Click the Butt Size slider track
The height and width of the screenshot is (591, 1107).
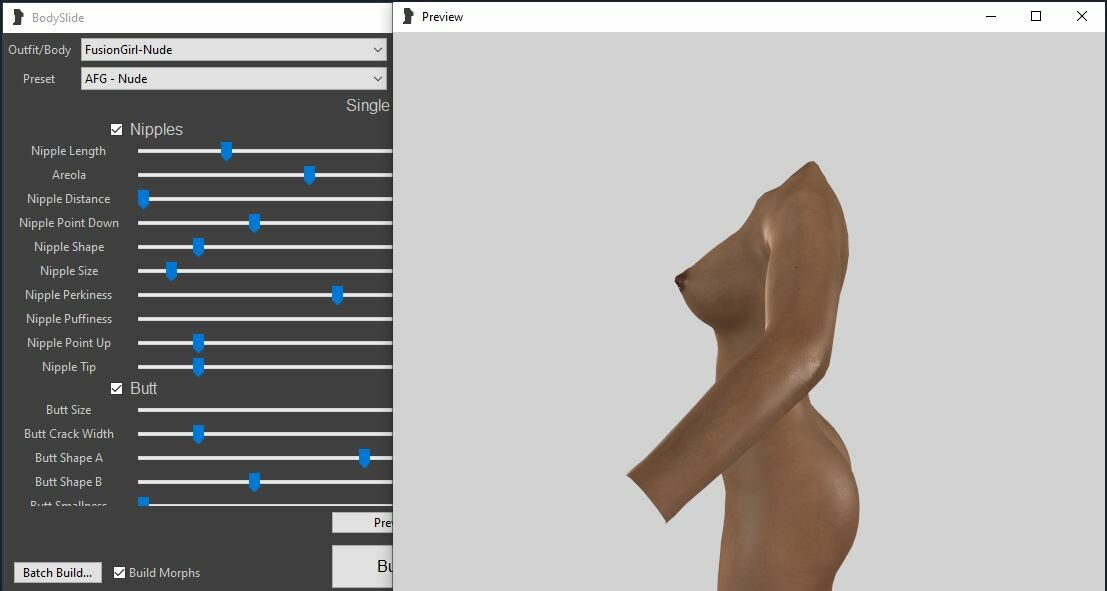(265, 410)
